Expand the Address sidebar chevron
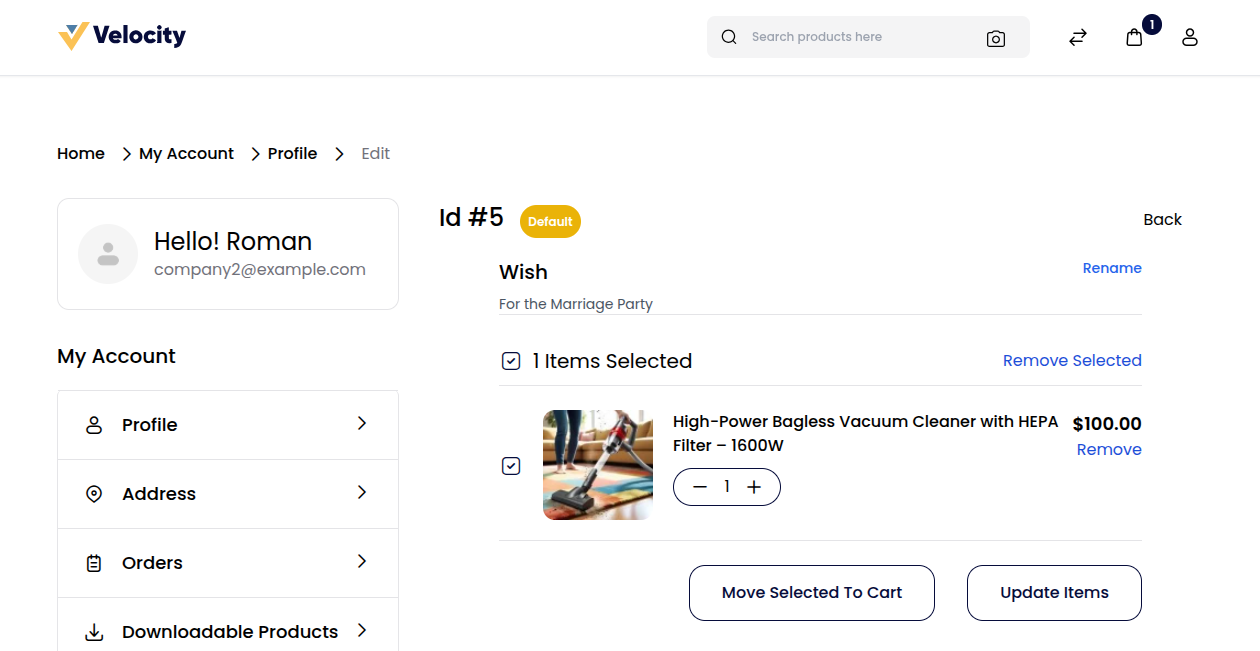The width and height of the screenshot is (1260, 651). tap(362, 493)
